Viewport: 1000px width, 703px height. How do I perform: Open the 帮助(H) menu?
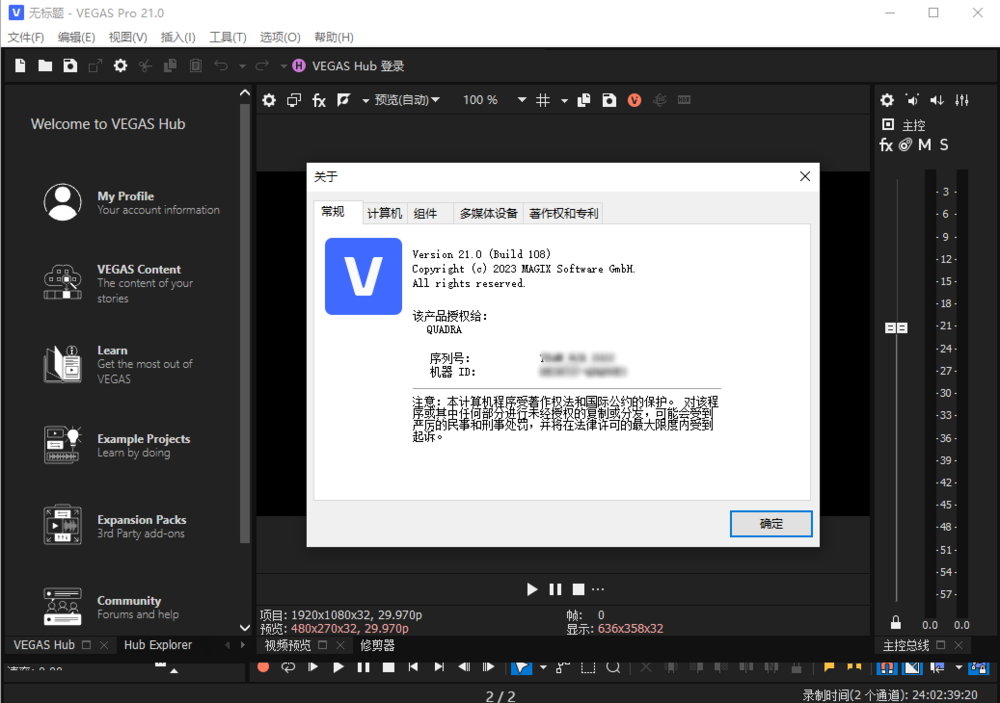[334, 37]
